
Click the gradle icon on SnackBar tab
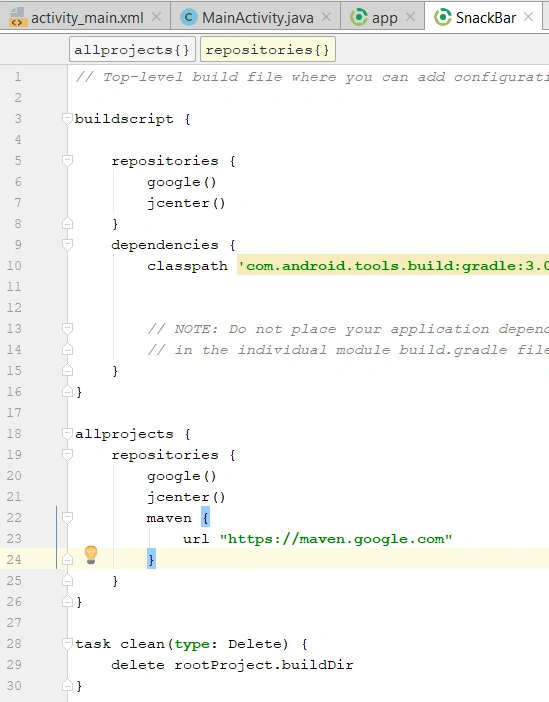(x=443, y=17)
